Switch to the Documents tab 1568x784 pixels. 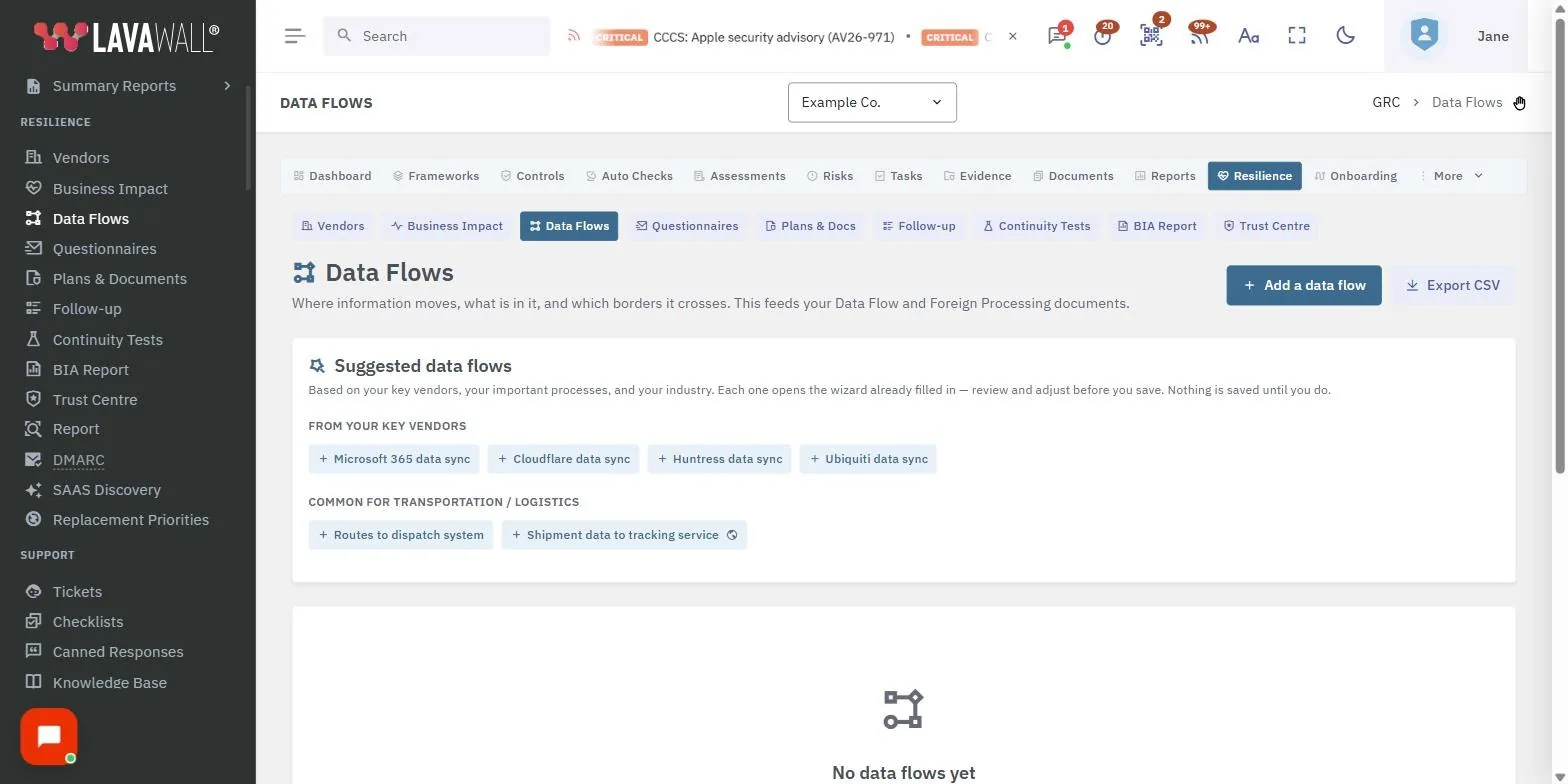1073,176
